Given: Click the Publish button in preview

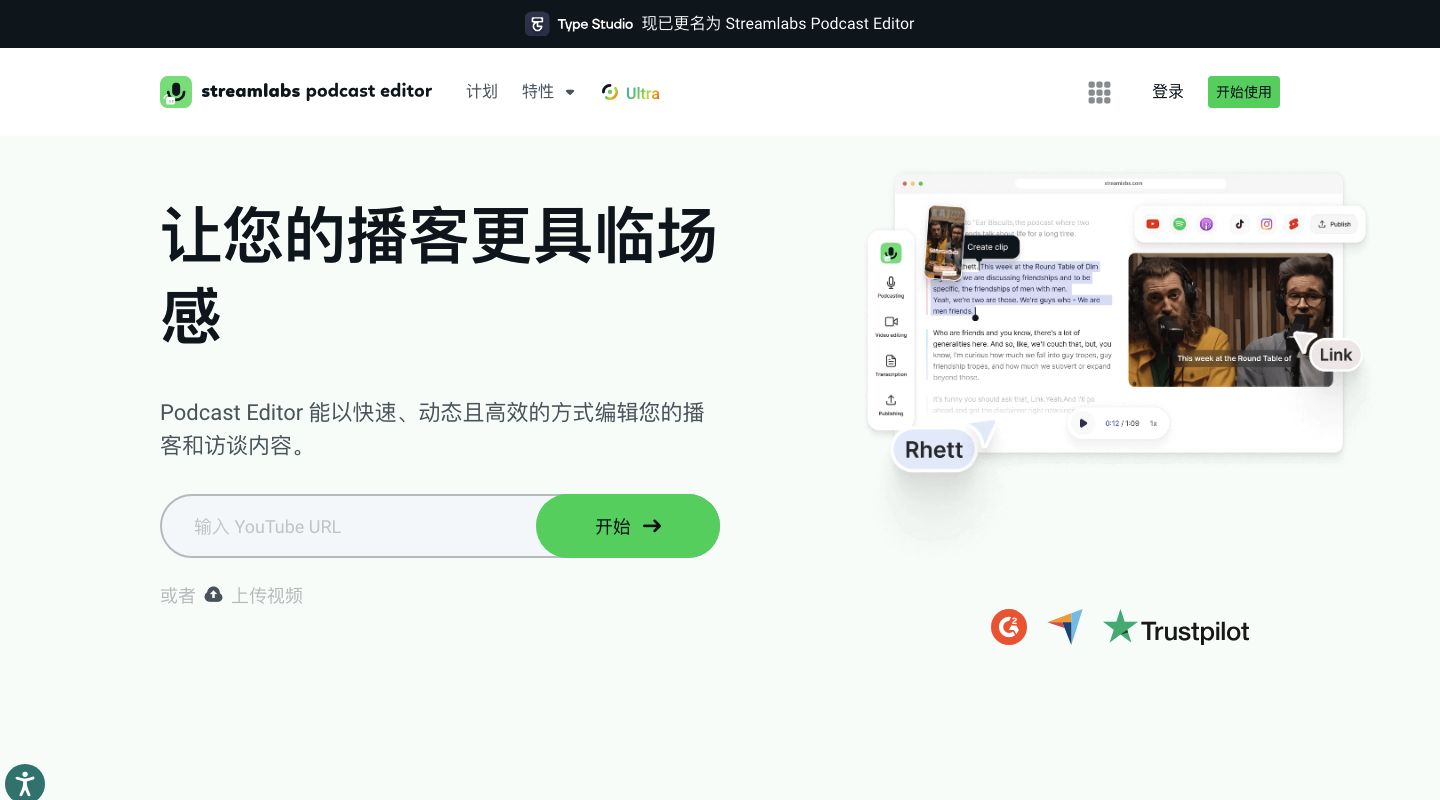Looking at the screenshot, I should coord(1334,224).
